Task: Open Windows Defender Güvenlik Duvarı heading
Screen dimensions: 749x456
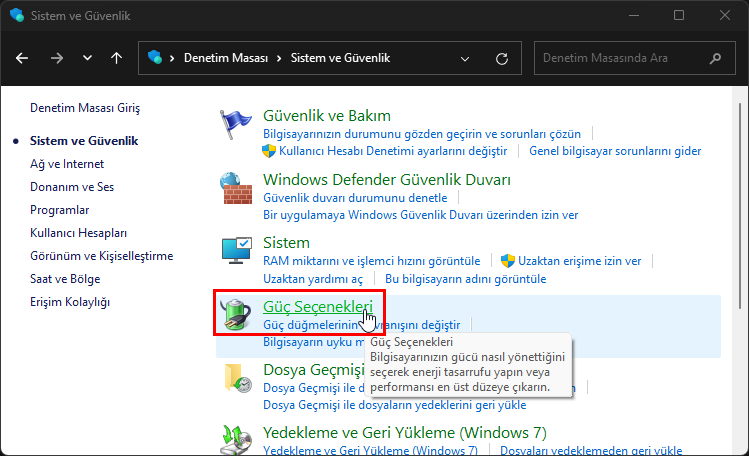Action: tap(387, 180)
